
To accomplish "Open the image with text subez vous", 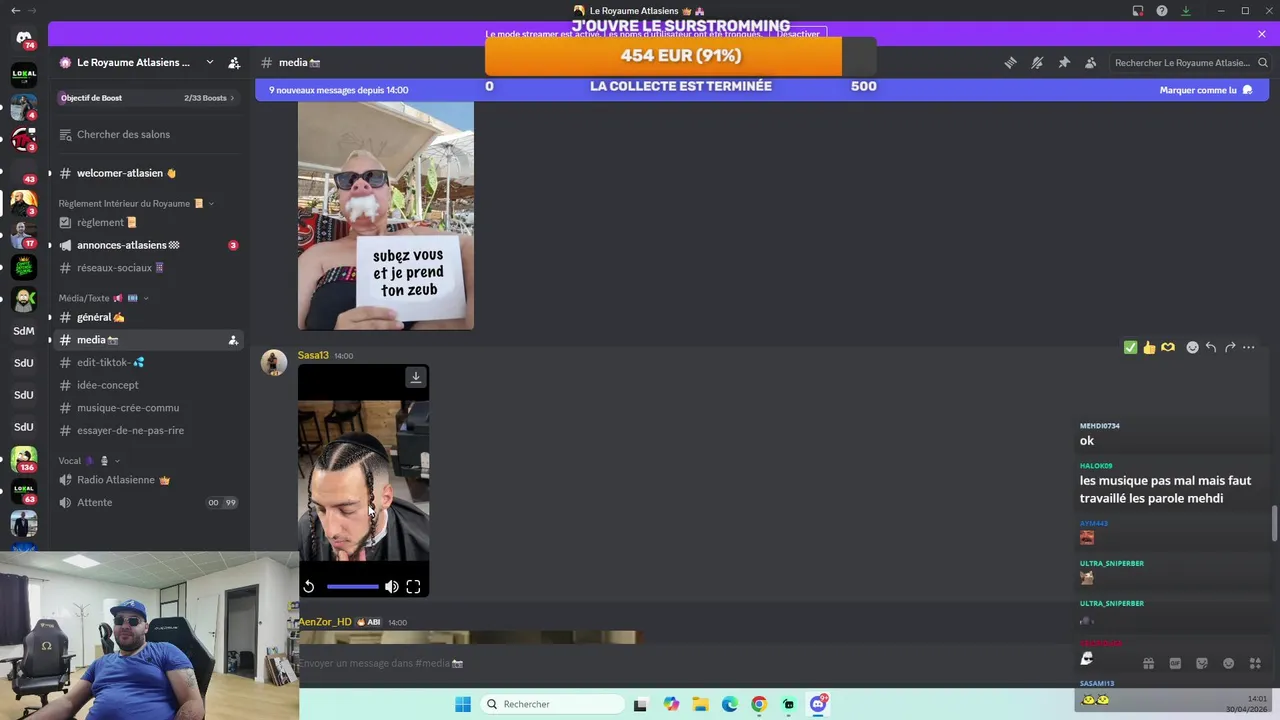I will (x=386, y=215).
